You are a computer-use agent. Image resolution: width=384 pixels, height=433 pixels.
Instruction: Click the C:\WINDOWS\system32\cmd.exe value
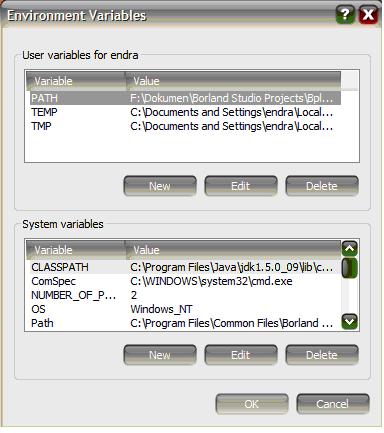(211, 281)
